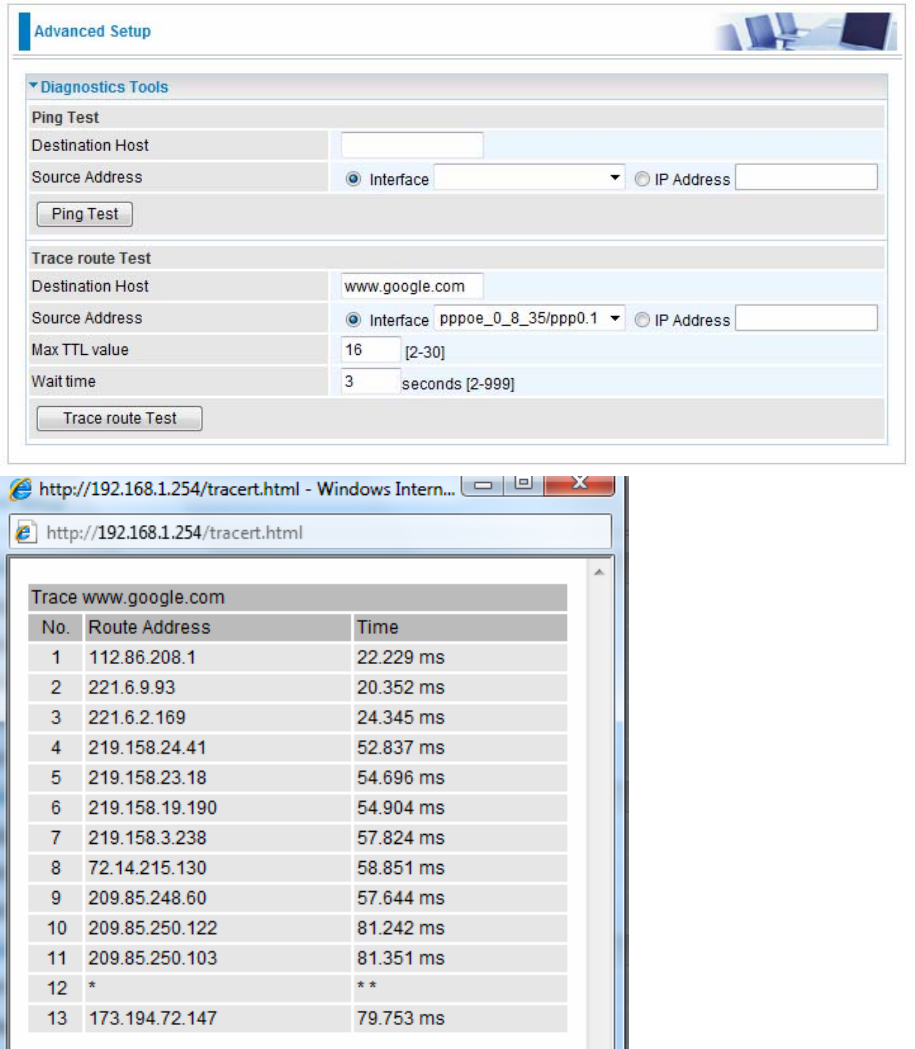Click the Time column header
915x1049 pixels.
(377, 627)
